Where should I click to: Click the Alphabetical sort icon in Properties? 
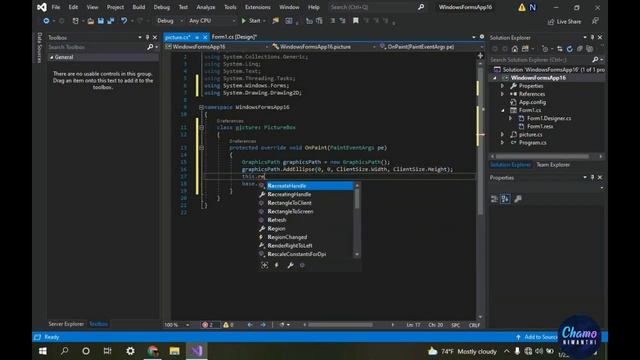[x=505, y=199]
